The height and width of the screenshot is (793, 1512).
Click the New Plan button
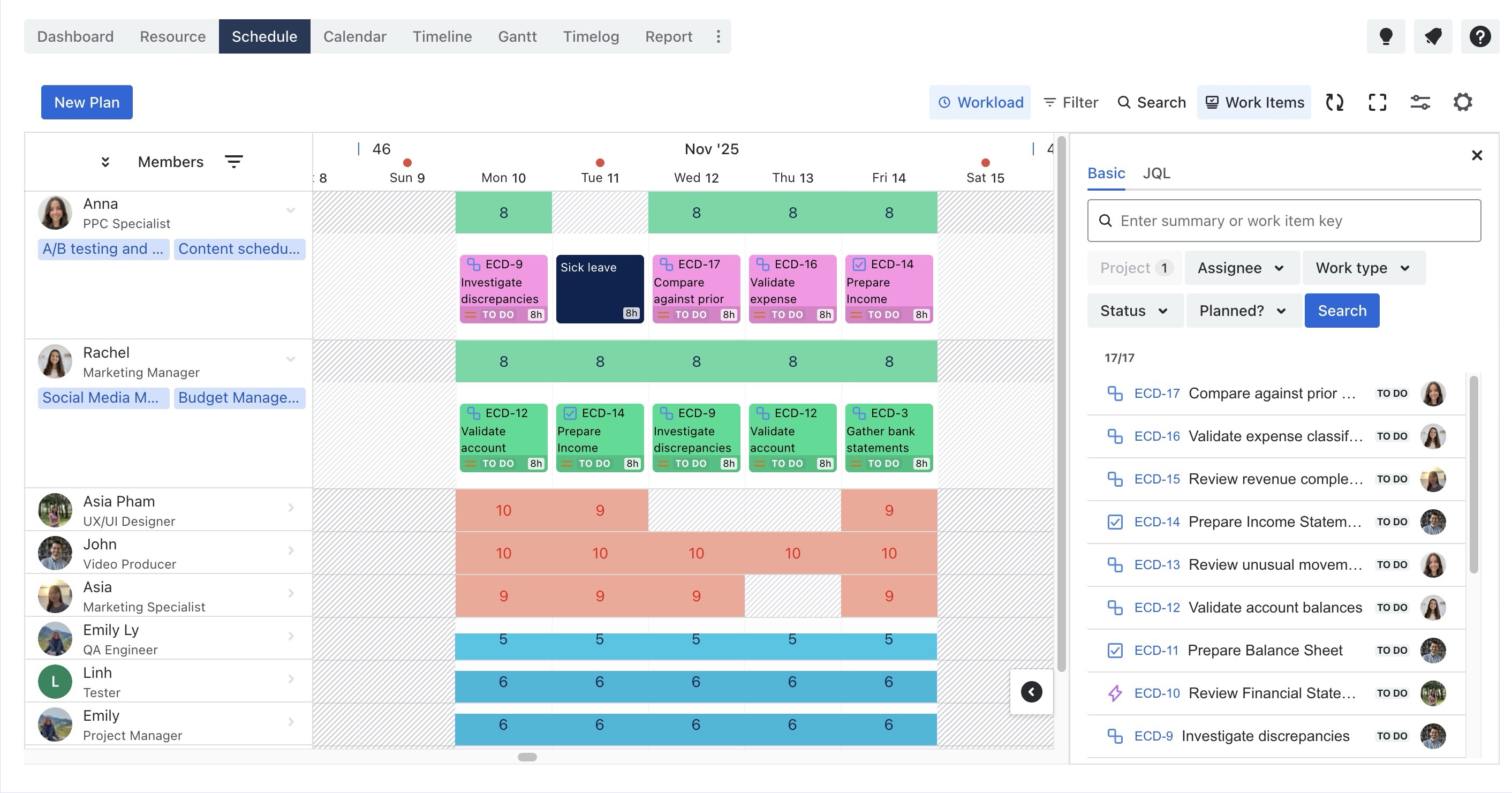click(x=86, y=102)
